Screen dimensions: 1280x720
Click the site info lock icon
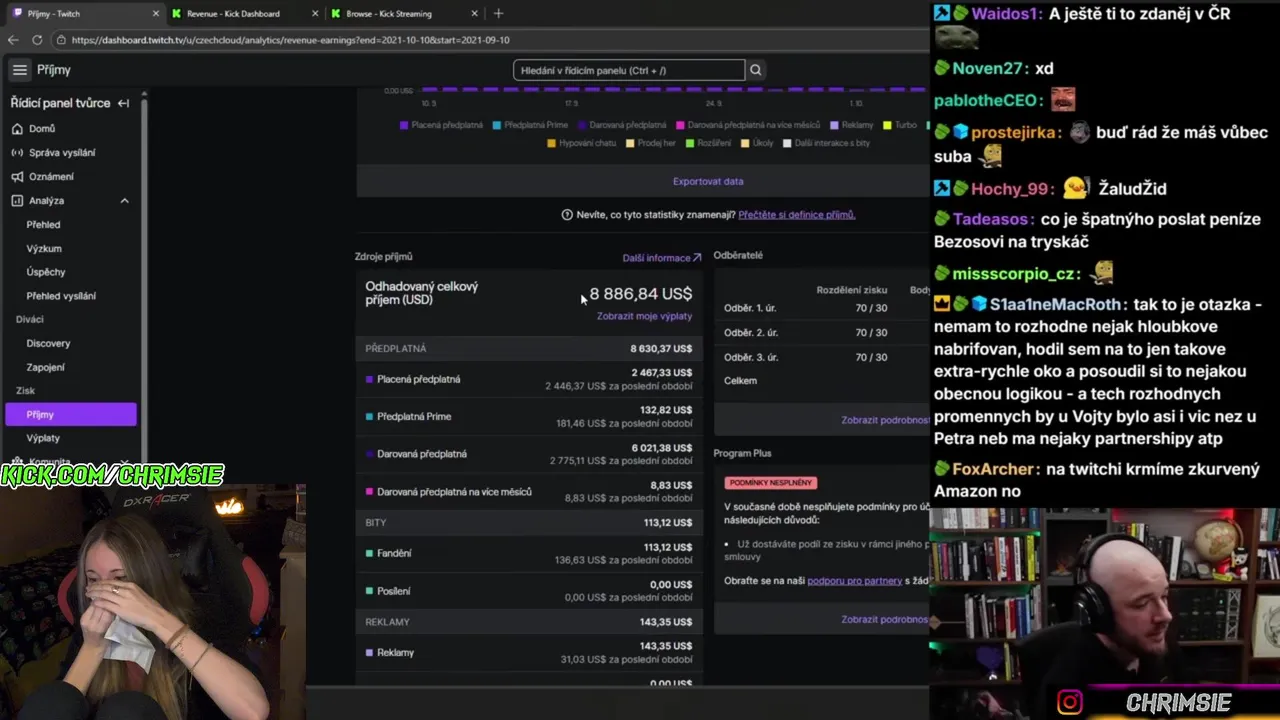[x=61, y=40]
